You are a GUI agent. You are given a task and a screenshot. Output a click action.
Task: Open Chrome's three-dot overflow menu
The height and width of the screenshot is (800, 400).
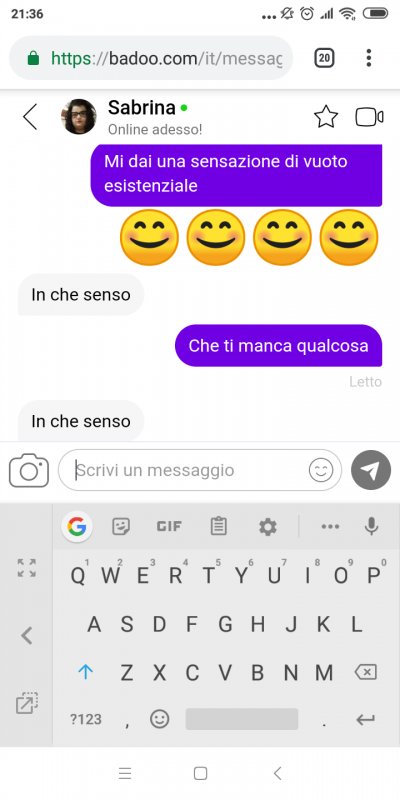[369, 58]
